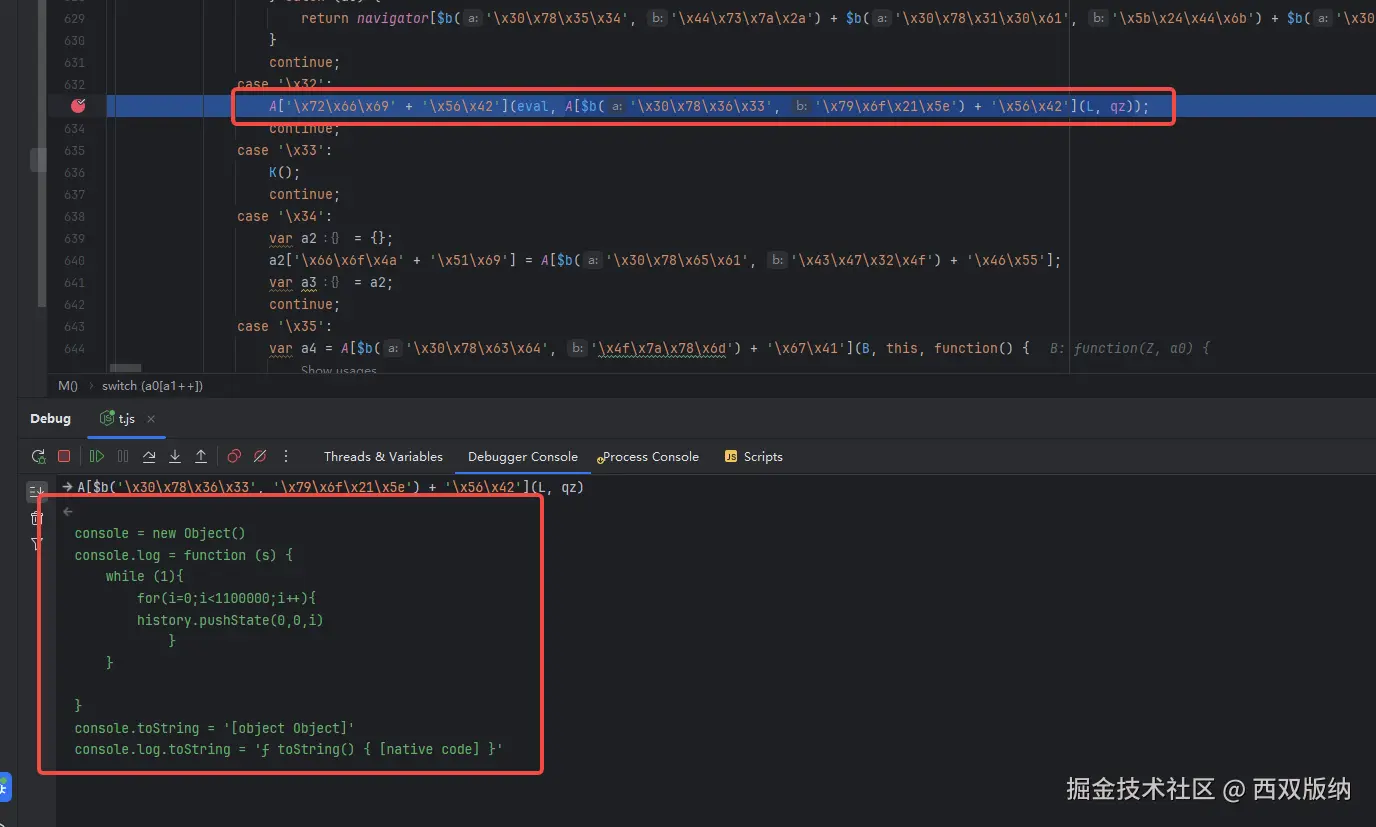Switch to the Scripts tab
1376x827 pixels.
click(753, 456)
